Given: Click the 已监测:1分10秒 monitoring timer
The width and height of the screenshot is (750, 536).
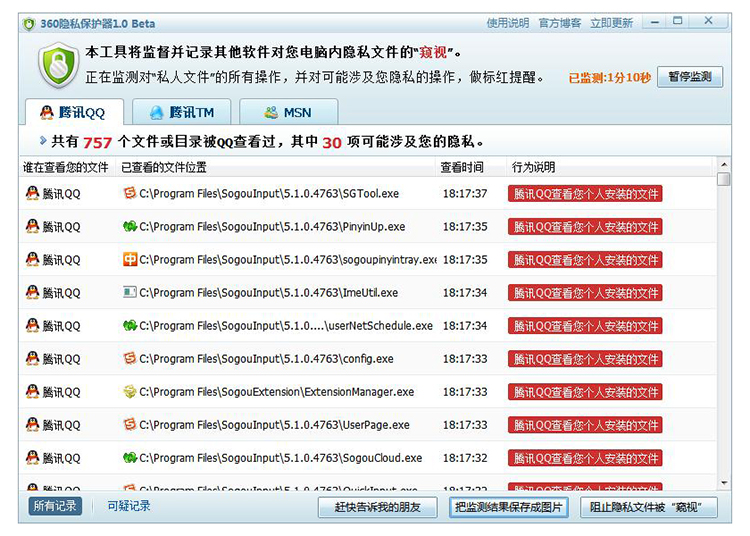Looking at the screenshot, I should (609, 77).
